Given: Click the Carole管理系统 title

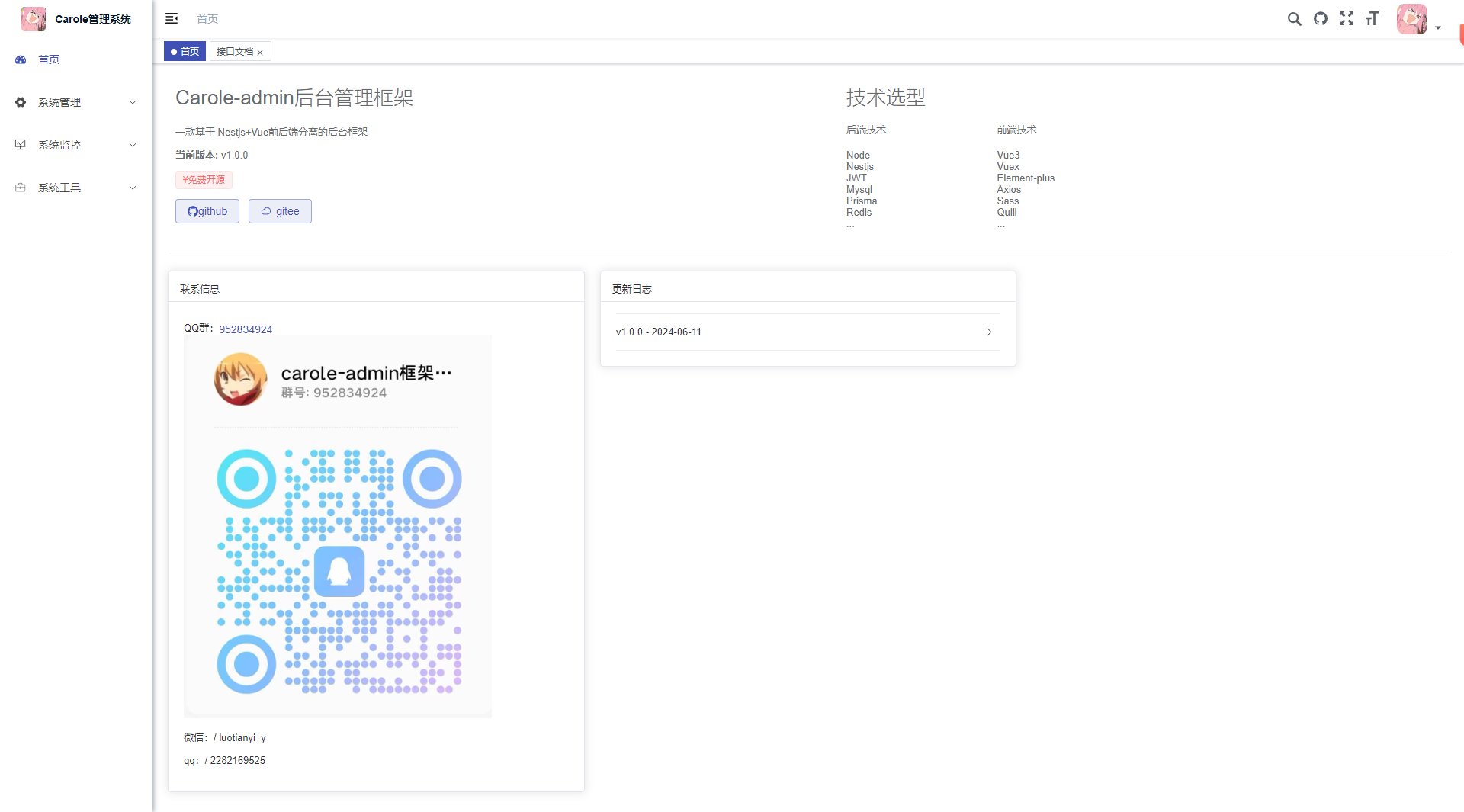Looking at the screenshot, I should [93, 19].
